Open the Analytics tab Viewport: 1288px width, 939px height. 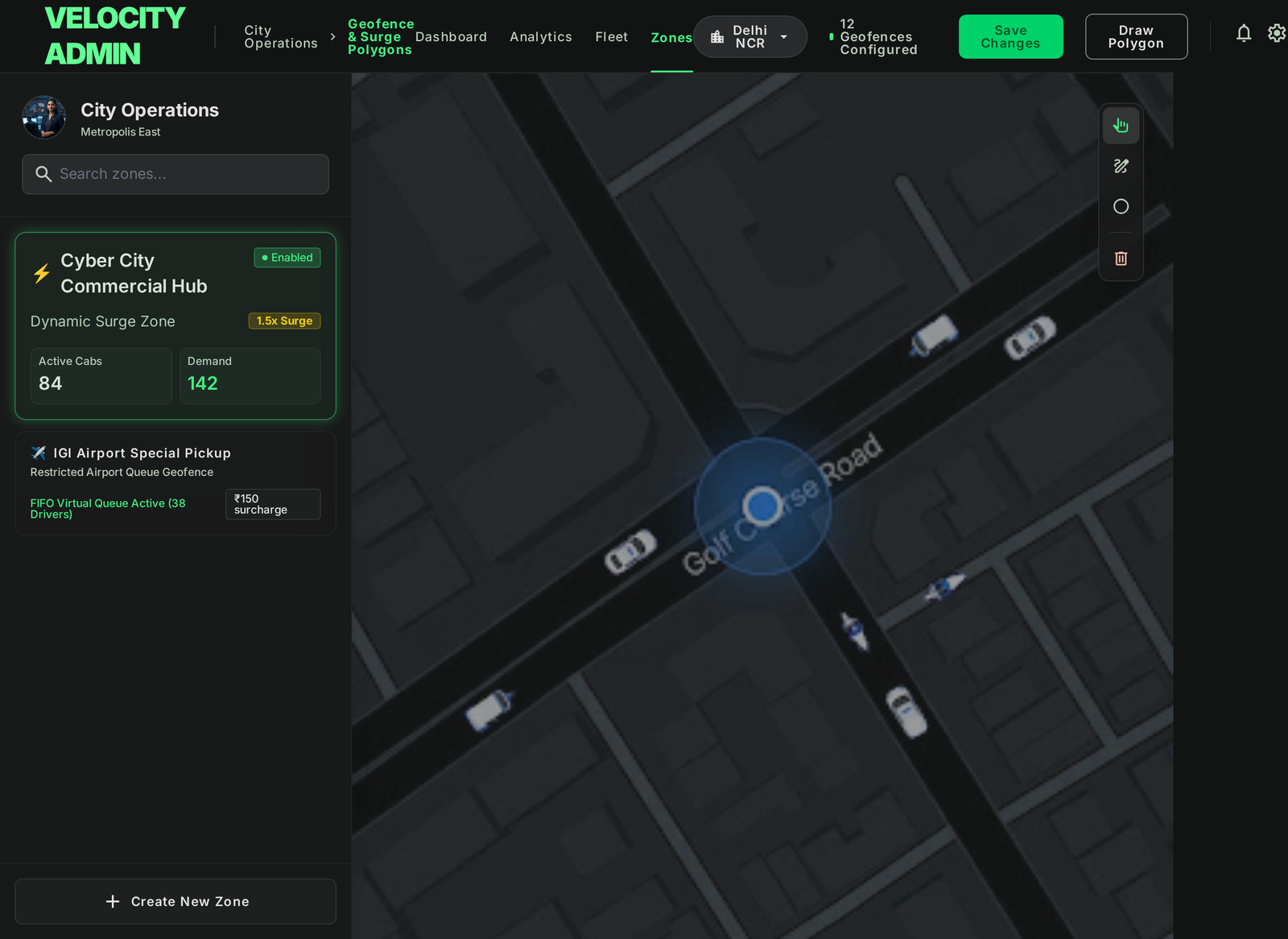point(541,37)
